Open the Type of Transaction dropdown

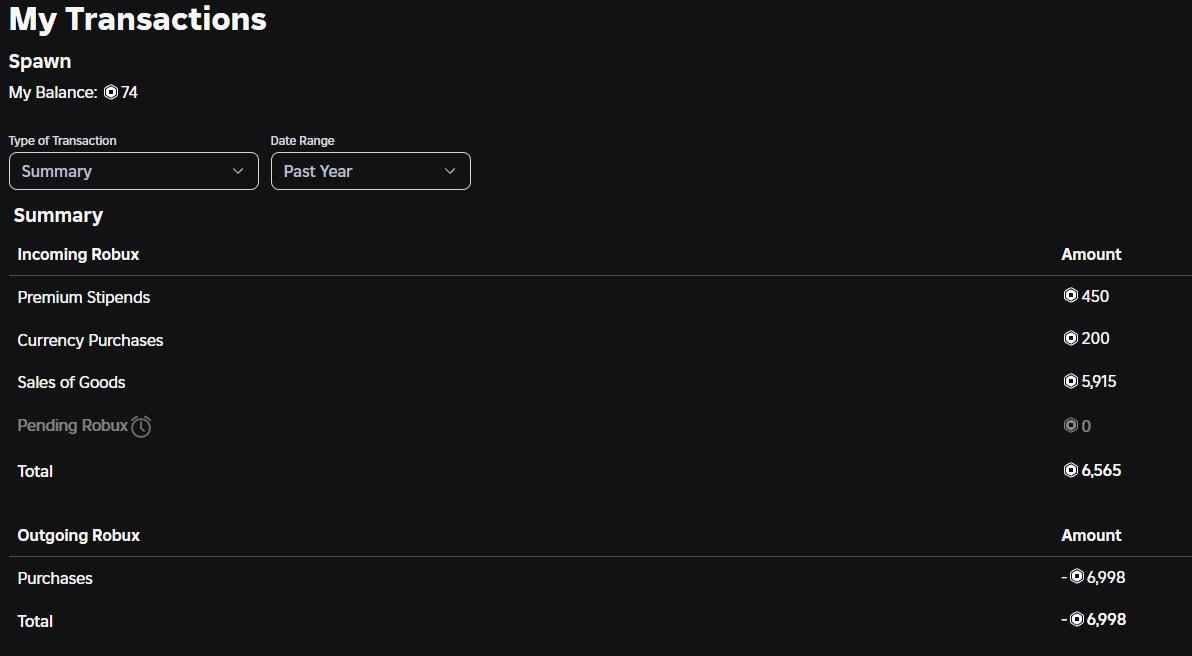(x=133, y=171)
